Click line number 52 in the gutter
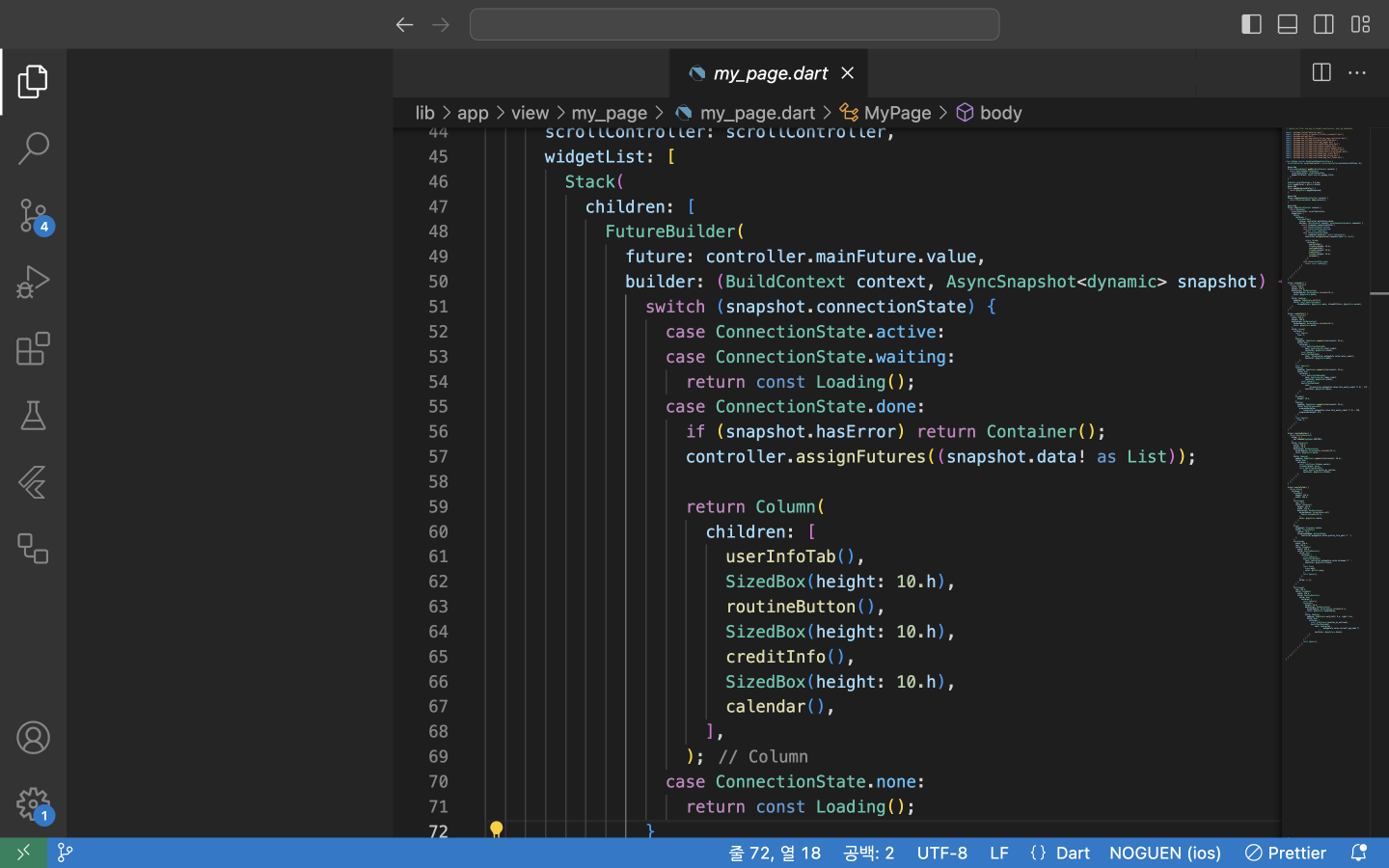 click(x=438, y=332)
